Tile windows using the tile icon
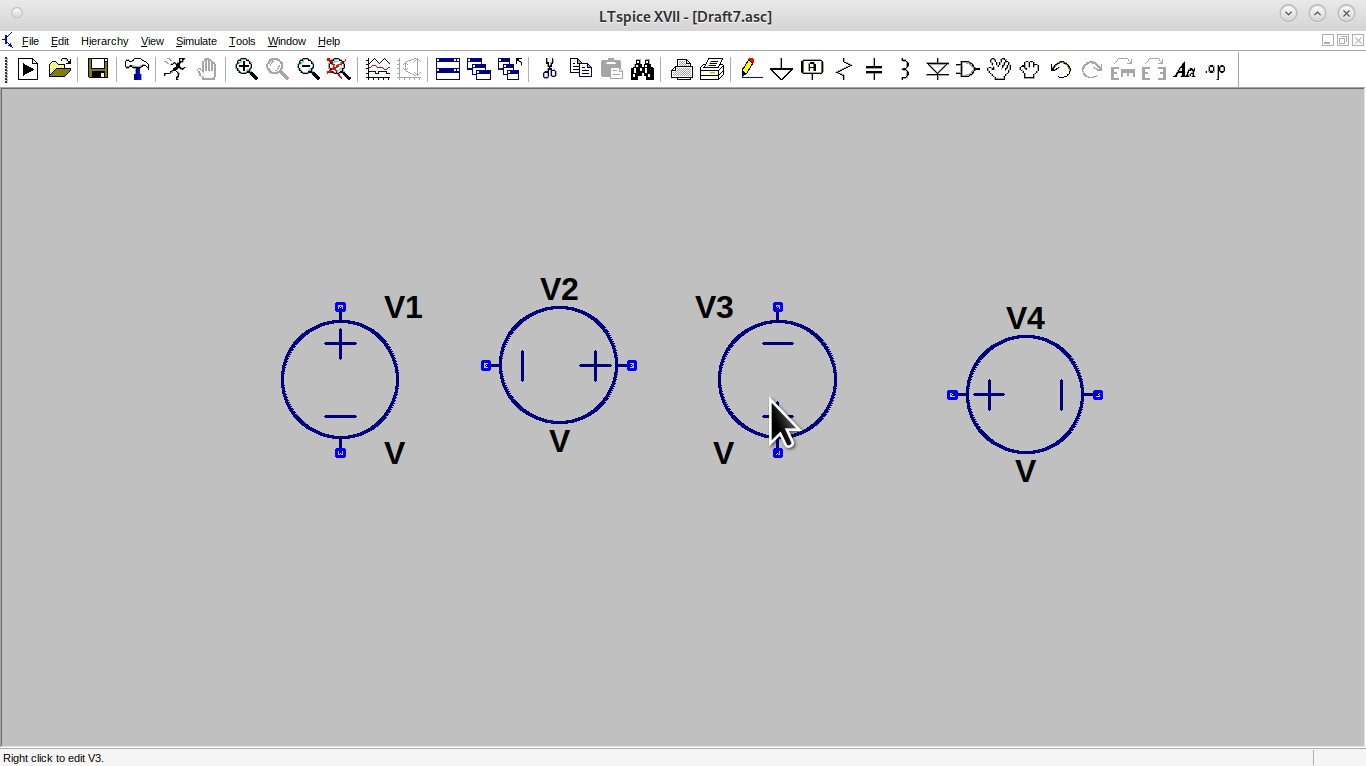1366x766 pixels. click(x=448, y=69)
